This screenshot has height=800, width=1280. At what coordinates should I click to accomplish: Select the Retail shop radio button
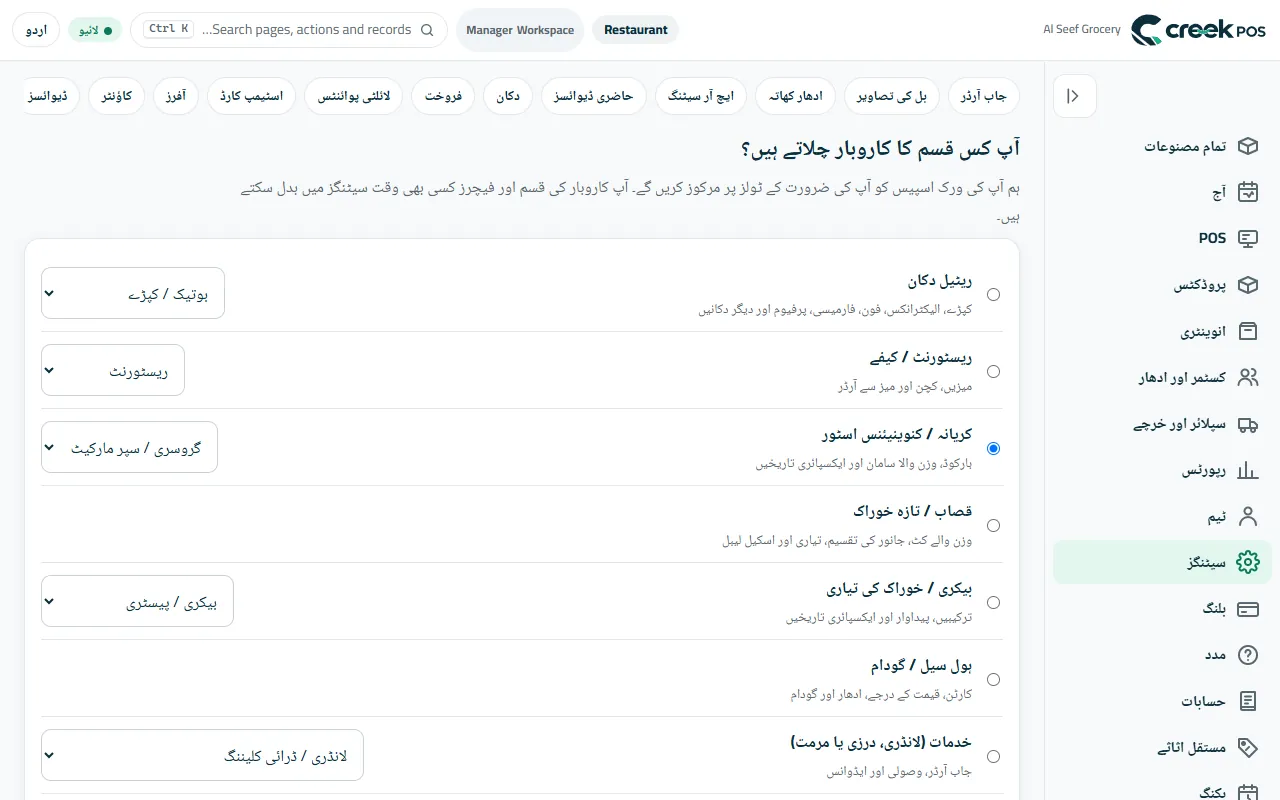coord(993,294)
